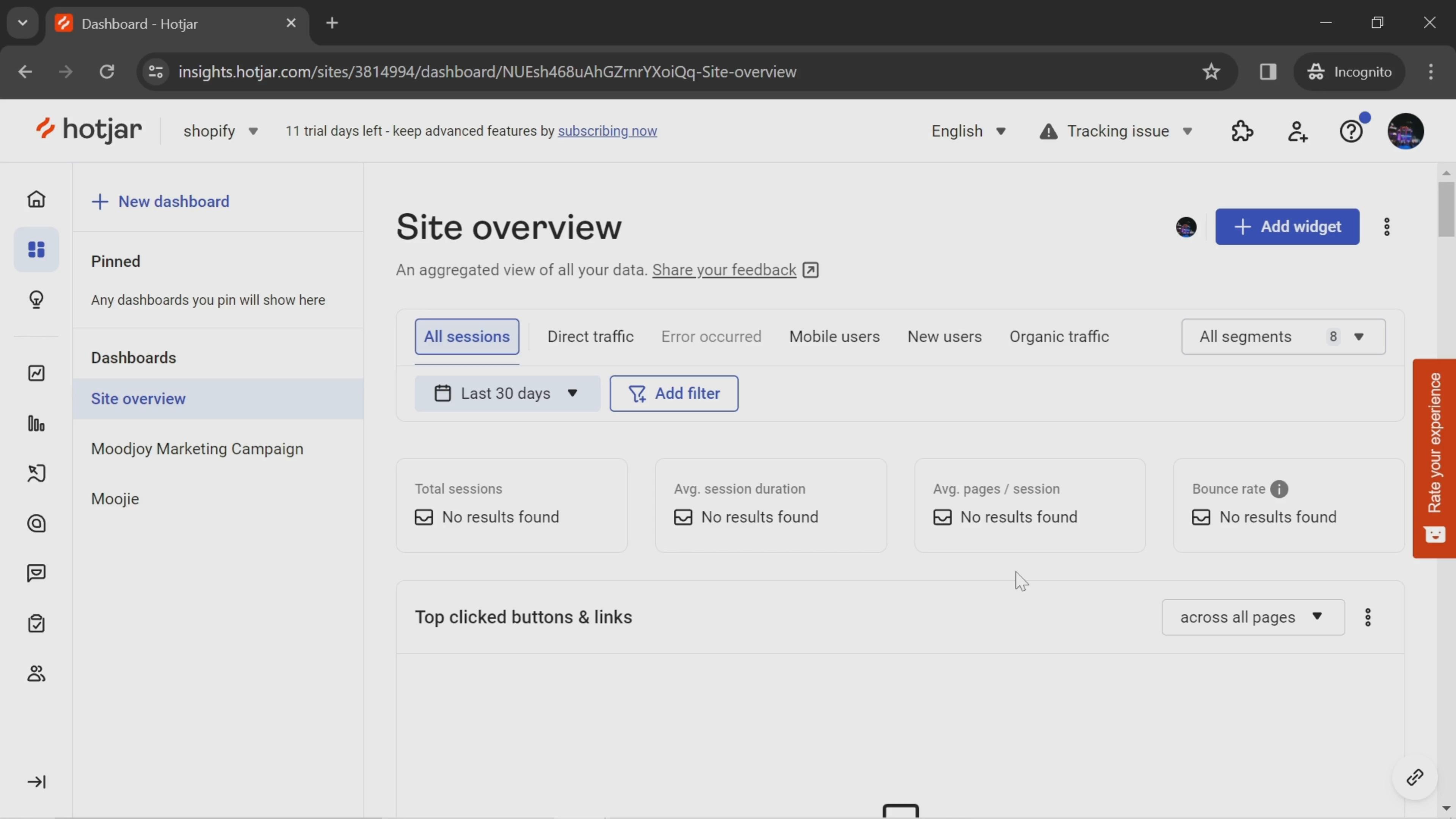1456x819 pixels.
Task: Select the Direct traffic tab
Action: (591, 336)
